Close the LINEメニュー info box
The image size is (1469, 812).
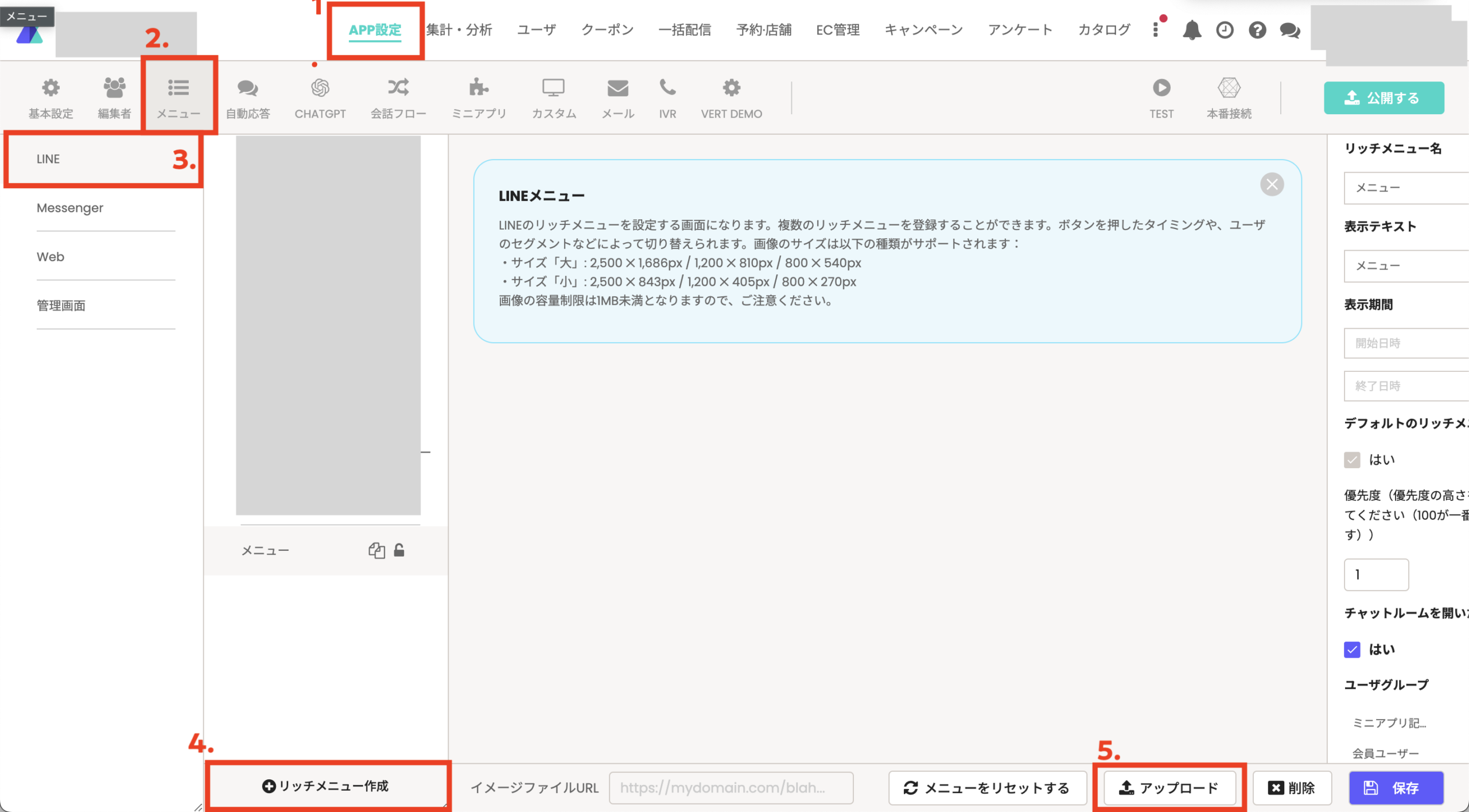click(x=1272, y=184)
